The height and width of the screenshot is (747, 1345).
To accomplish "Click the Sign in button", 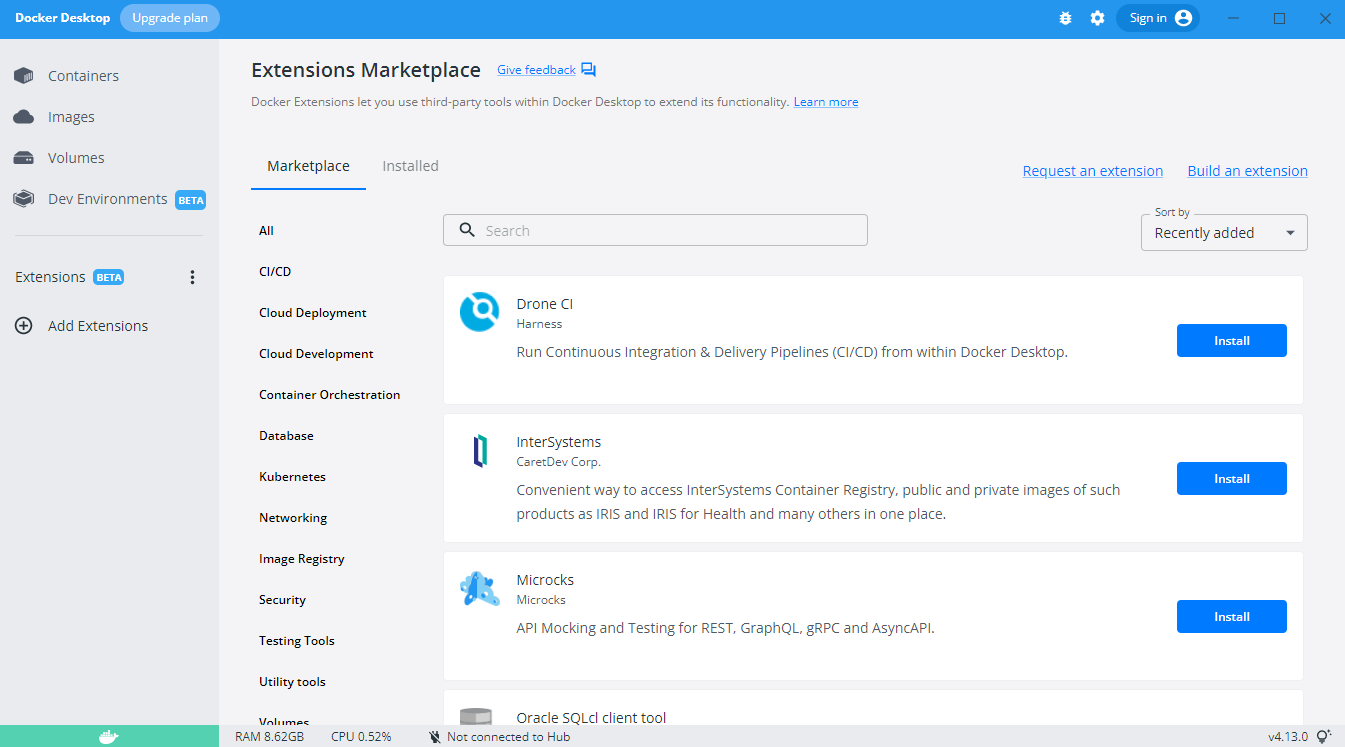I will pyautogui.click(x=1157, y=18).
